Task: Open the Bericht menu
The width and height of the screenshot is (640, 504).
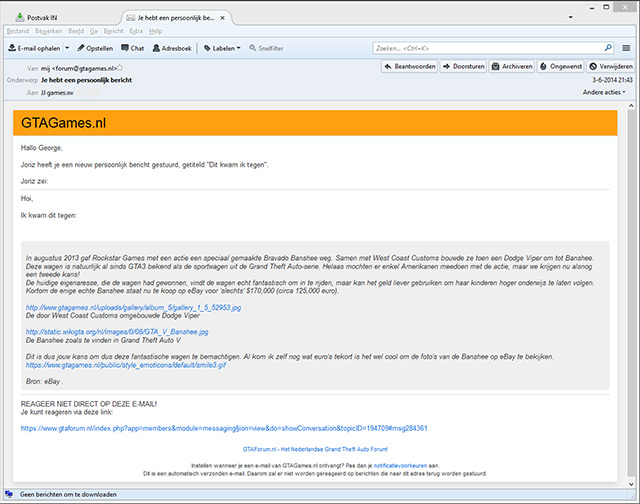Action: coord(113,31)
